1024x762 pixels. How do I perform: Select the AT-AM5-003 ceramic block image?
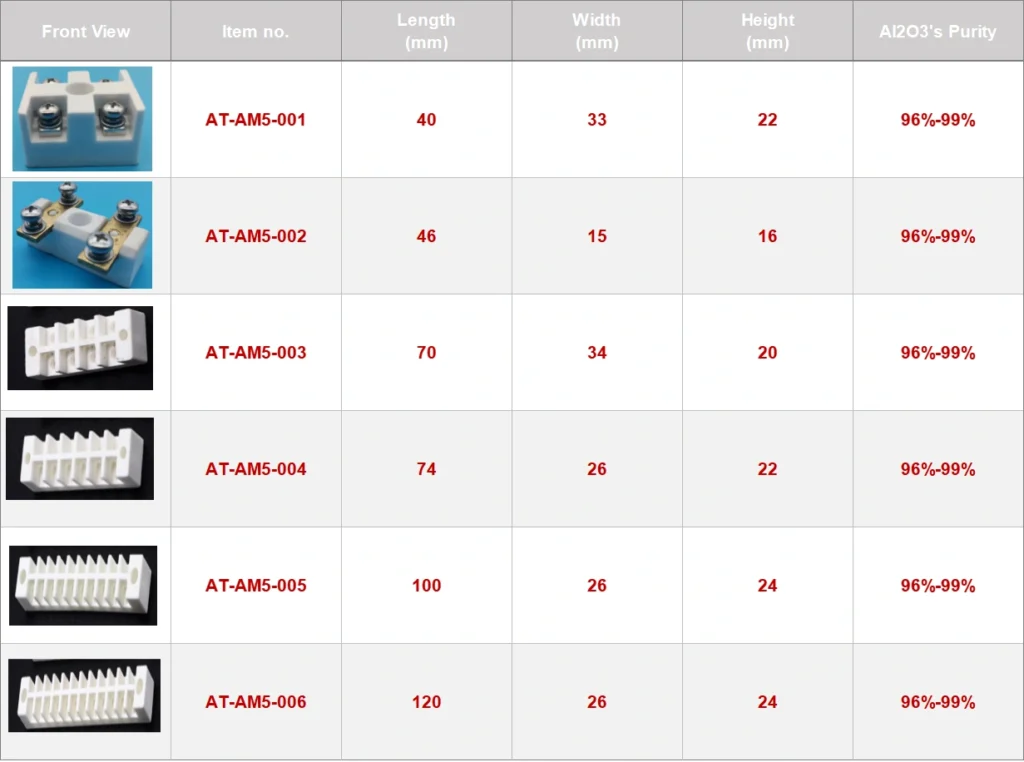[x=80, y=348]
